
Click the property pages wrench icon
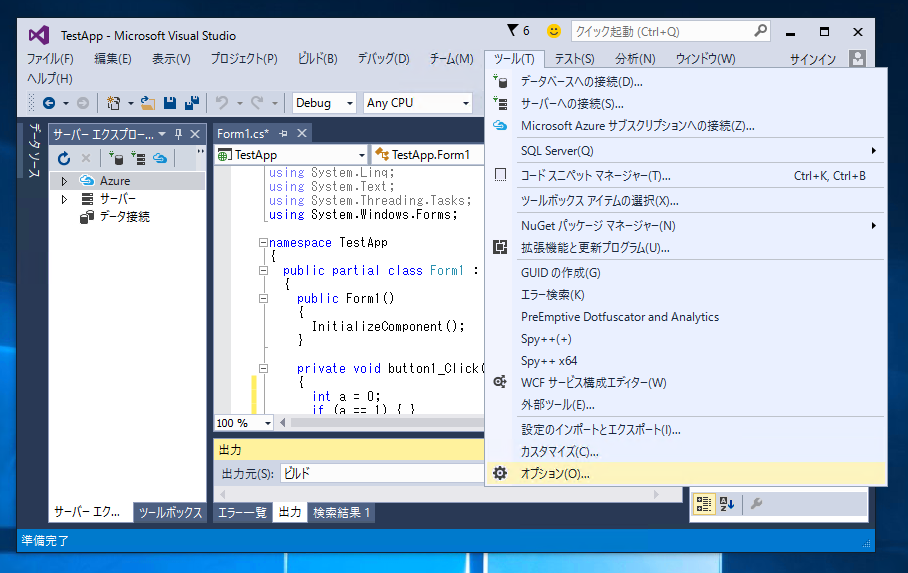pos(756,504)
